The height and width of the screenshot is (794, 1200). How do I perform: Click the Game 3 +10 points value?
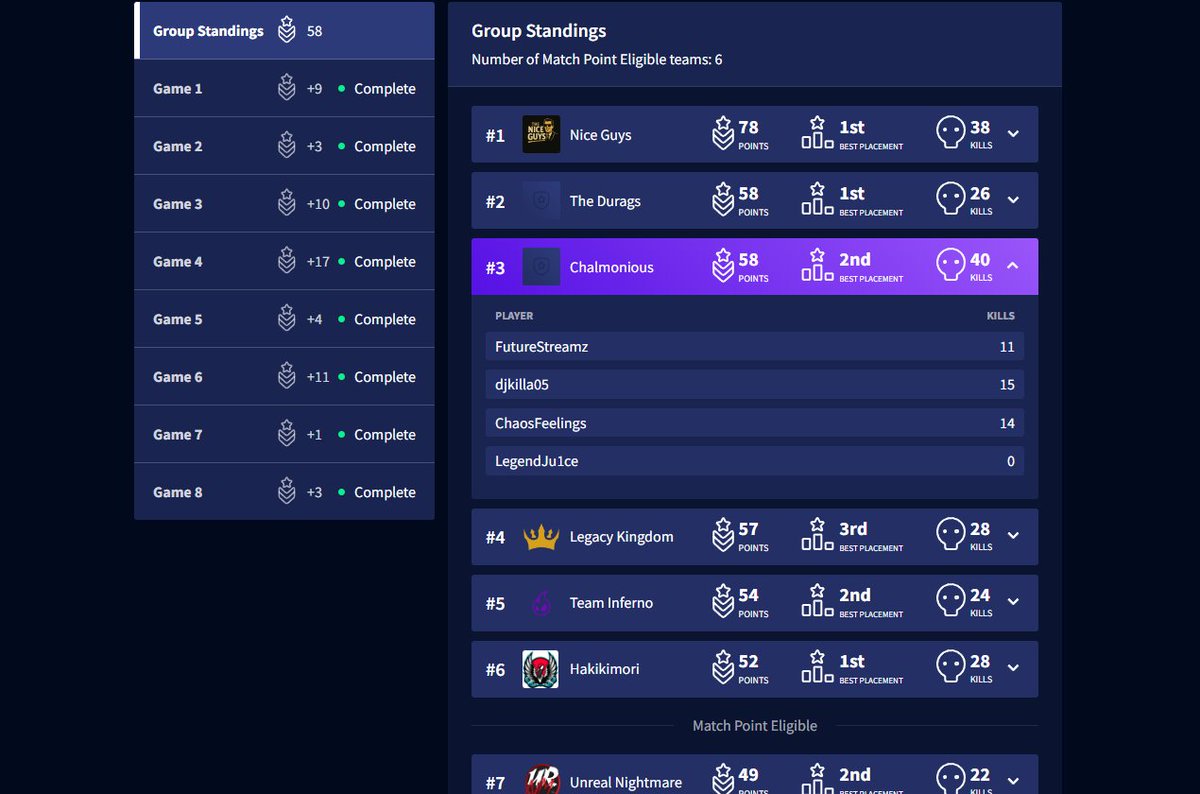(x=318, y=204)
